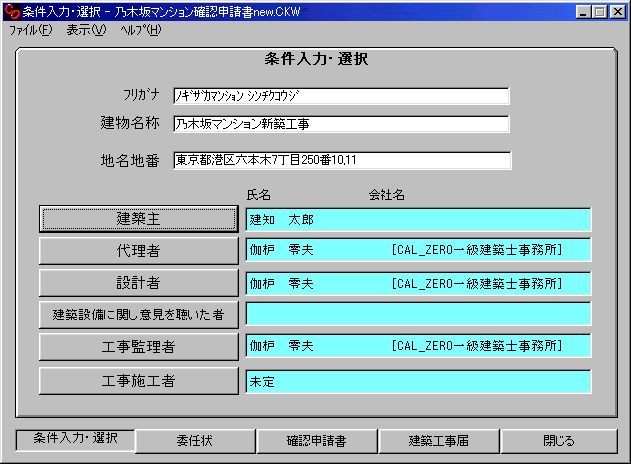Open the ヘルプ(H) menu
The height and width of the screenshot is (464, 631).
(x=140, y=30)
